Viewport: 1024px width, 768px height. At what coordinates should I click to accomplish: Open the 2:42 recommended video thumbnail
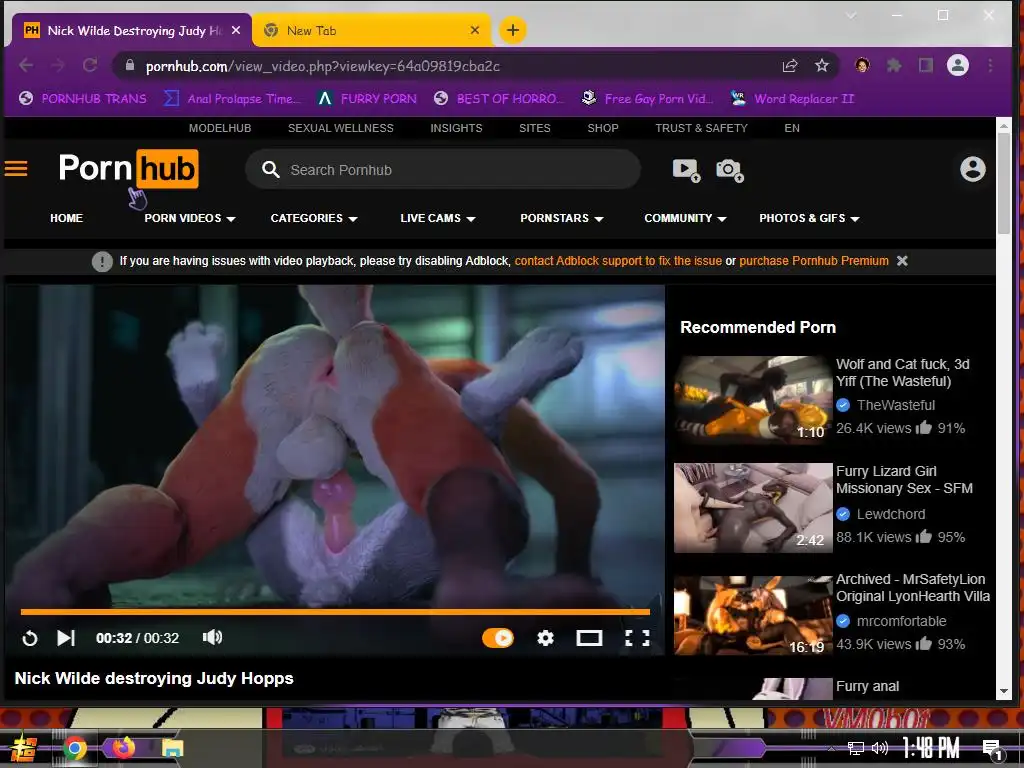753,508
